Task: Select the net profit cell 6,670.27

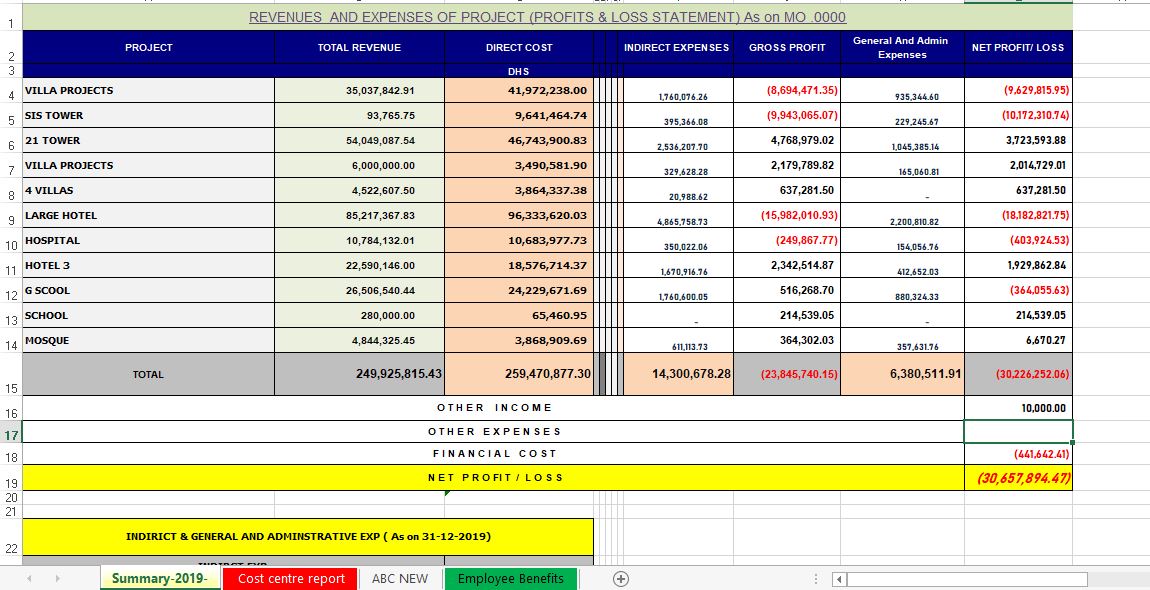Action: click(1018, 340)
